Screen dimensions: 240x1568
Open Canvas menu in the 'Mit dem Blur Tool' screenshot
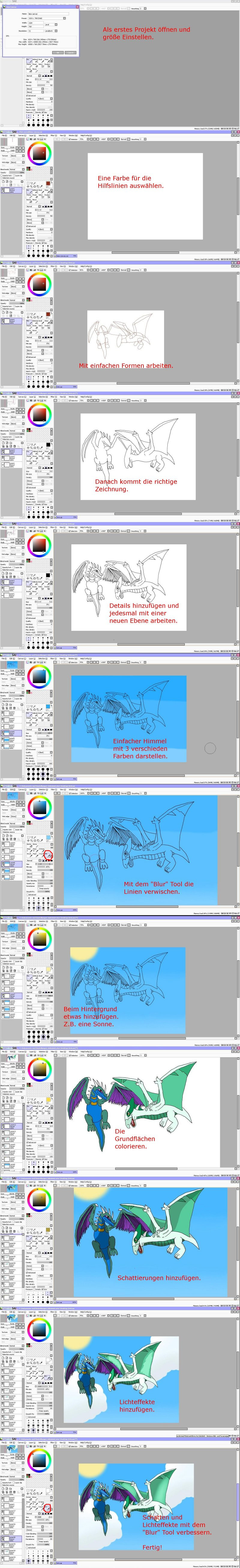coord(22,789)
